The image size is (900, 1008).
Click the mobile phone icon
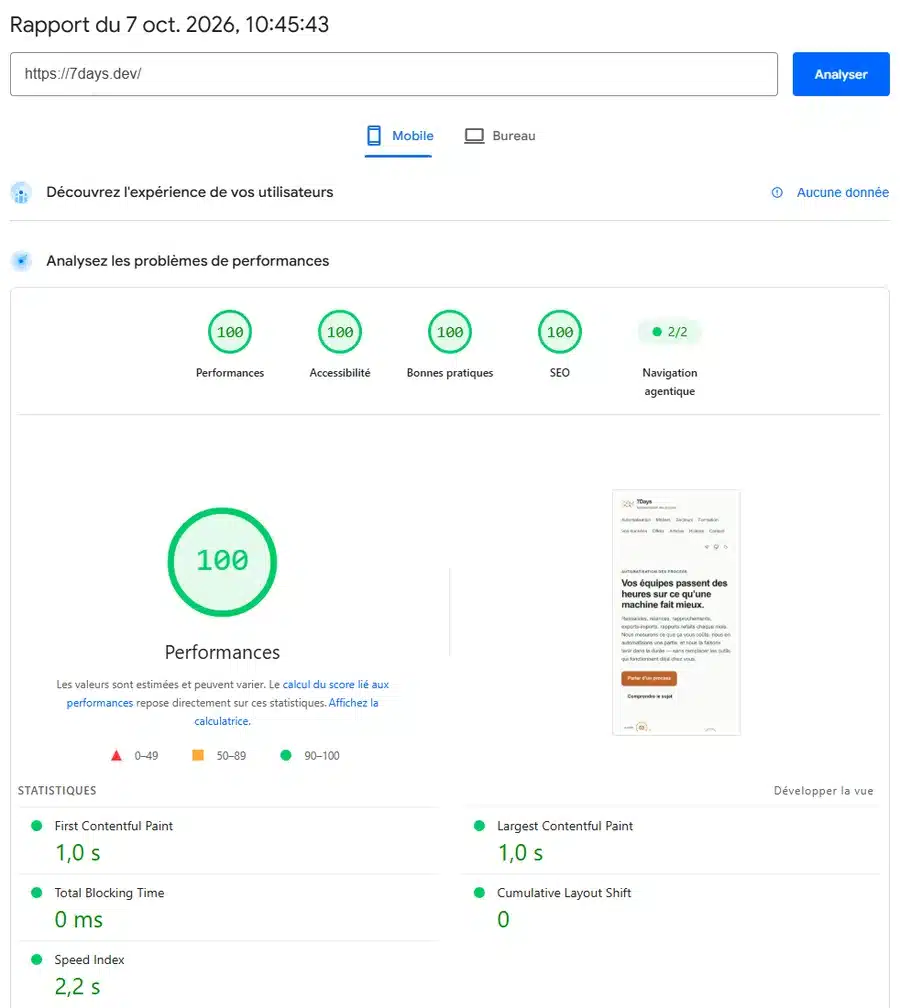pos(374,136)
